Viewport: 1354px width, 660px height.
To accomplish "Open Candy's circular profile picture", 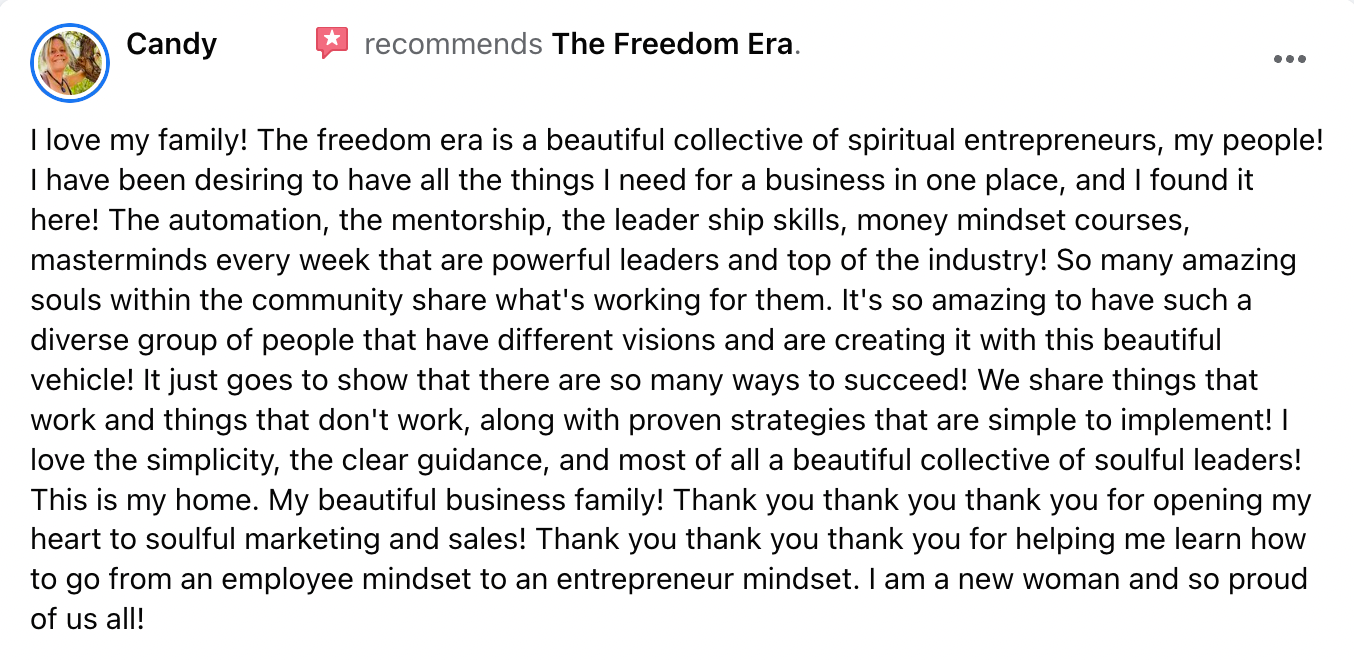I will [70, 63].
